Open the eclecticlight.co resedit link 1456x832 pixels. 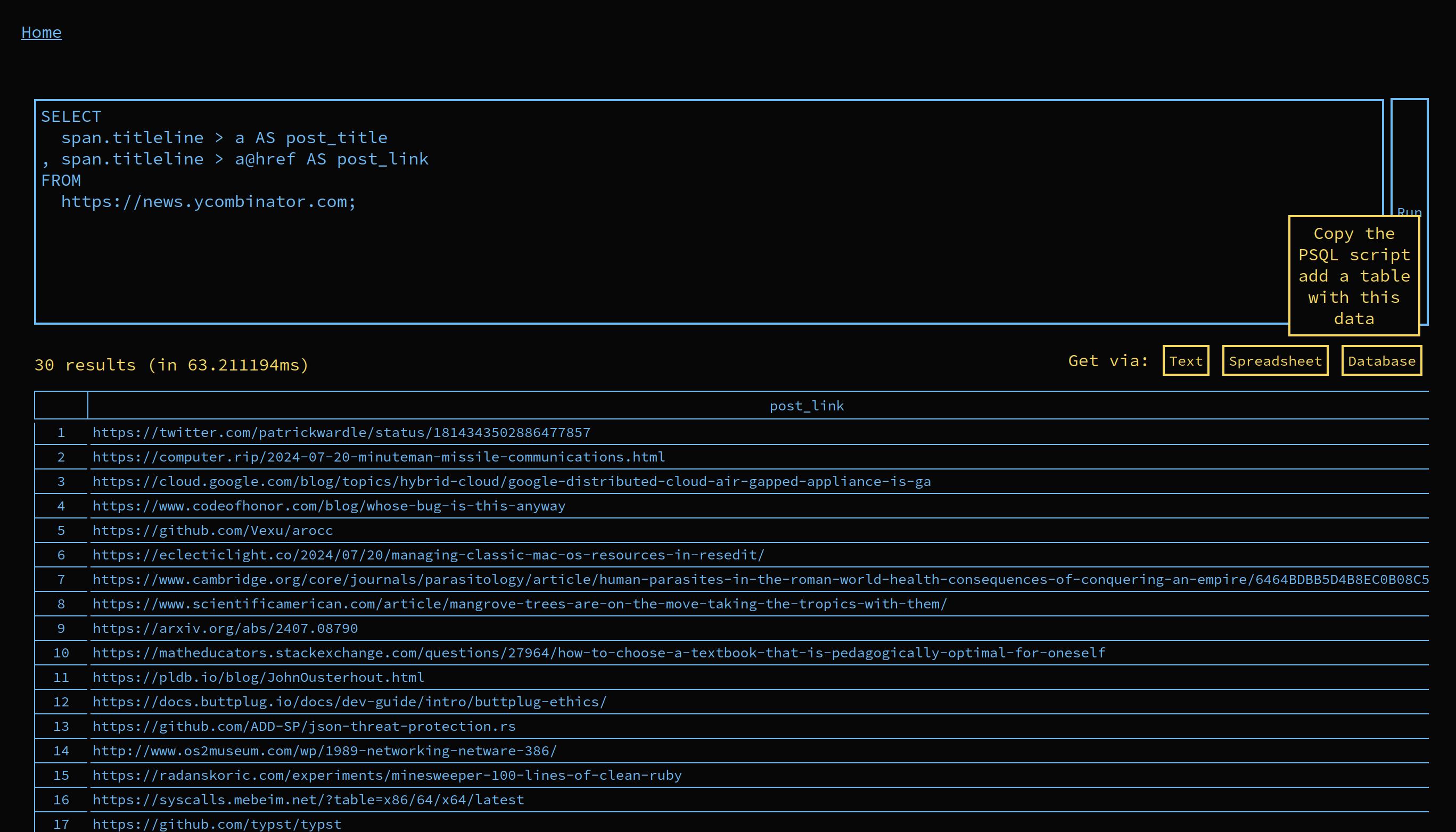428,555
